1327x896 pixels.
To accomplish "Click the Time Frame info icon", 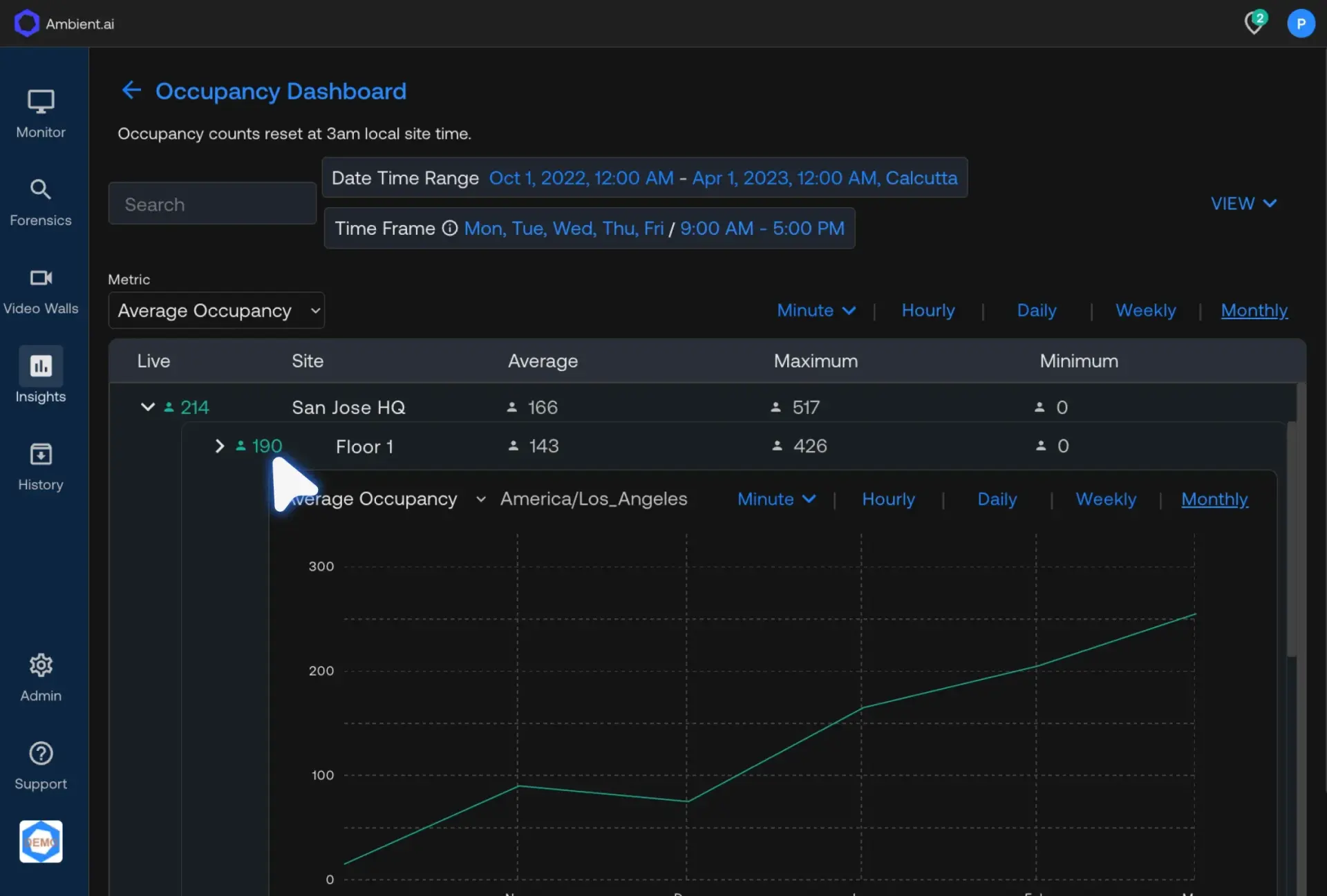I will tap(449, 228).
